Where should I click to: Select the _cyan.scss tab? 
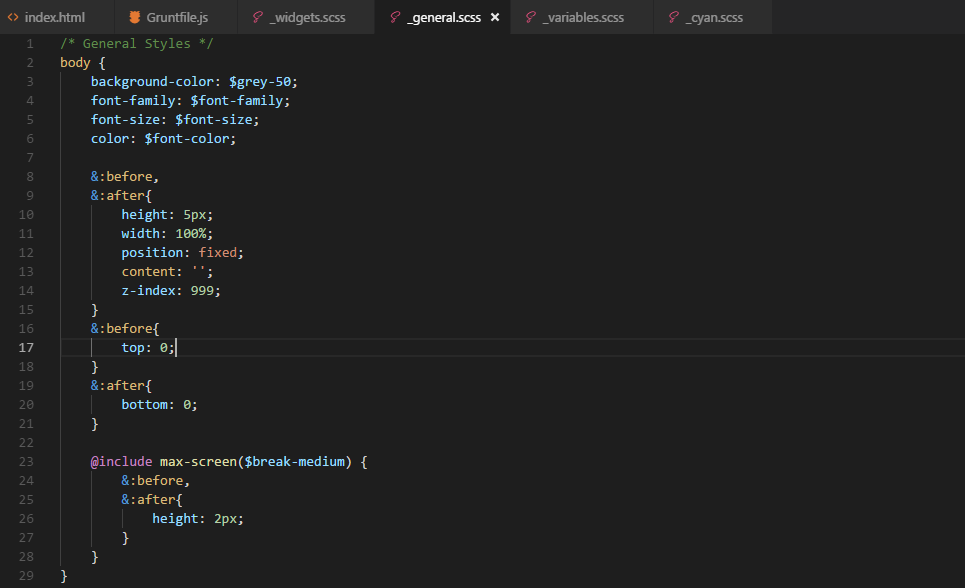pyautogui.click(x=714, y=18)
